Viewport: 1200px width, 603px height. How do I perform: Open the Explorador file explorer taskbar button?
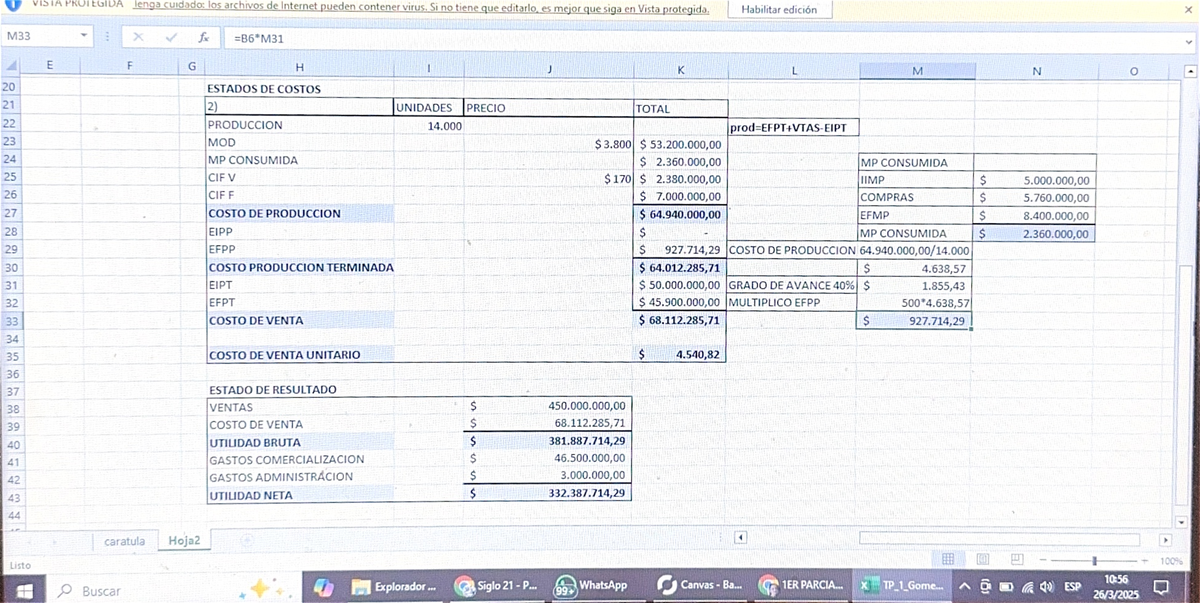pos(394,586)
